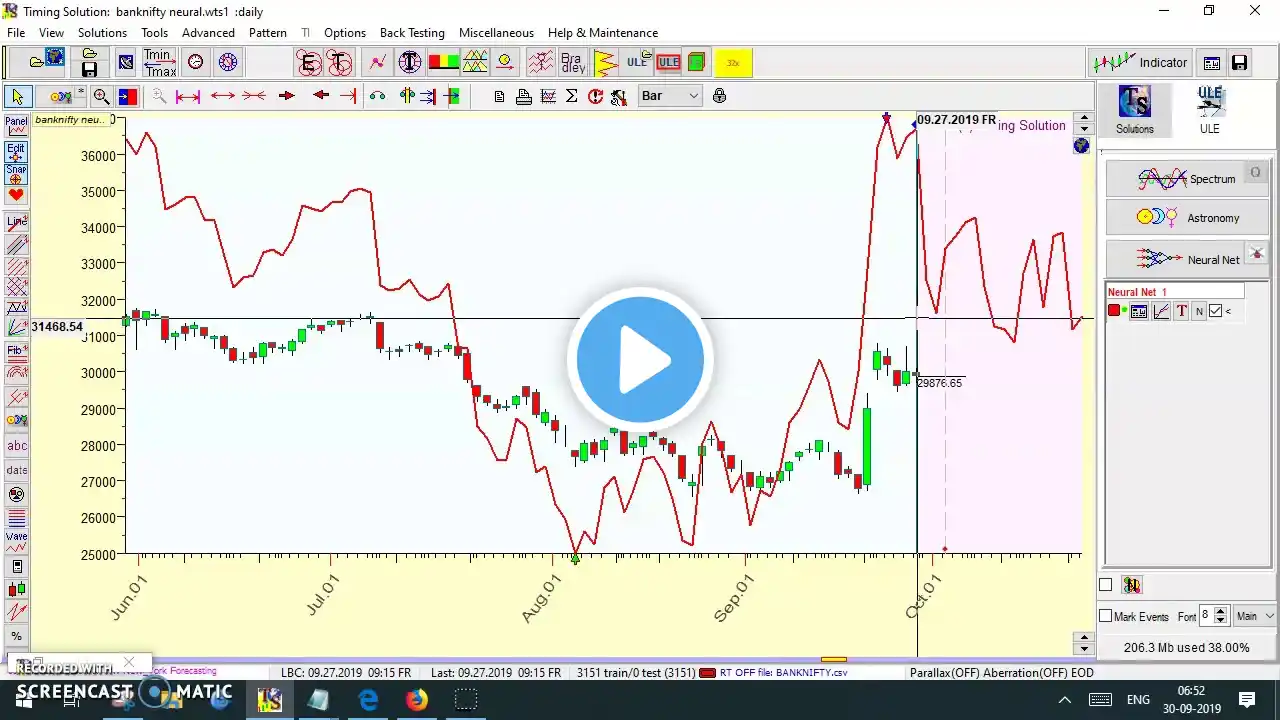Tick the empty checkbox above Mark Events
Viewport: 1280px width, 720px height.
[1105, 585]
